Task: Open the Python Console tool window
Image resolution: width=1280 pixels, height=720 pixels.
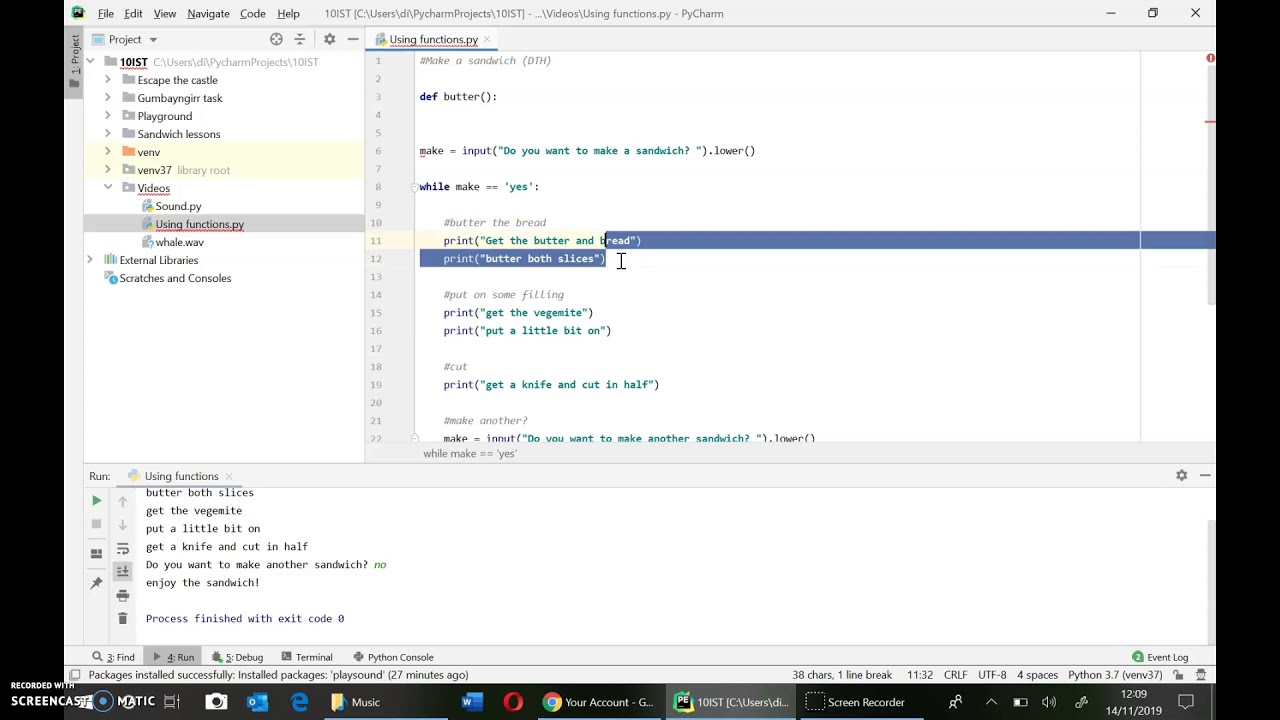Action: point(393,657)
